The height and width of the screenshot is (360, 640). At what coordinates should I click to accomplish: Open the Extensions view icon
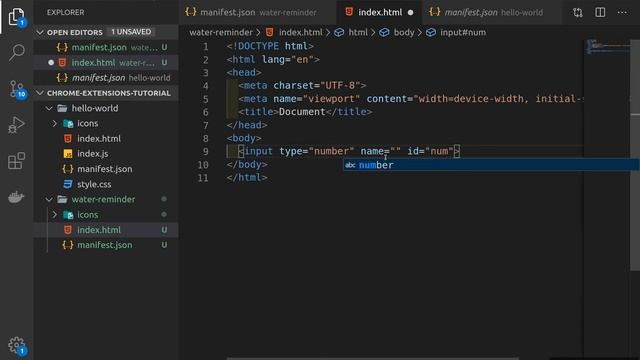coord(16,161)
